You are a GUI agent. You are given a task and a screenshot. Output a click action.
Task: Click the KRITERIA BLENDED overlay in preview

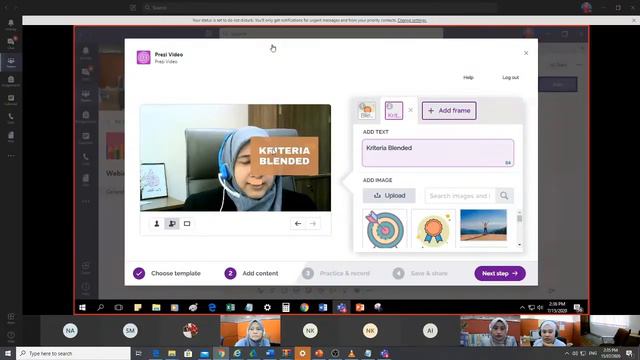tap(284, 156)
